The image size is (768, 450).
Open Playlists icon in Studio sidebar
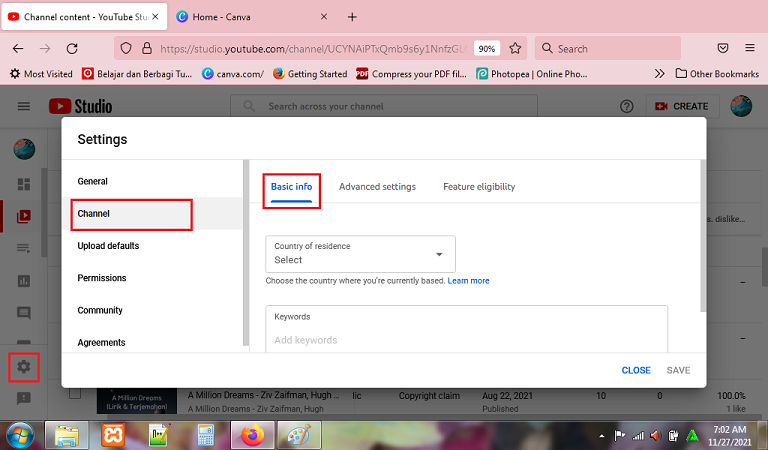(24, 248)
